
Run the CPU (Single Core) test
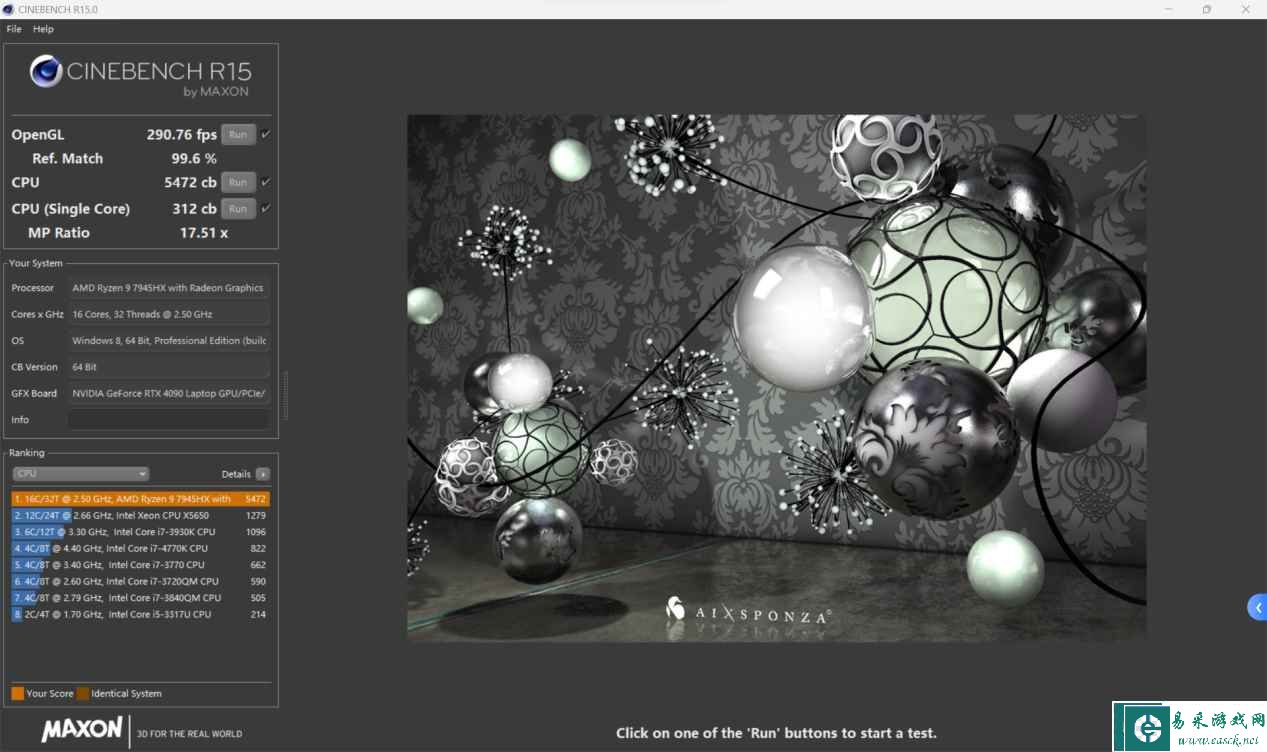tap(238, 209)
